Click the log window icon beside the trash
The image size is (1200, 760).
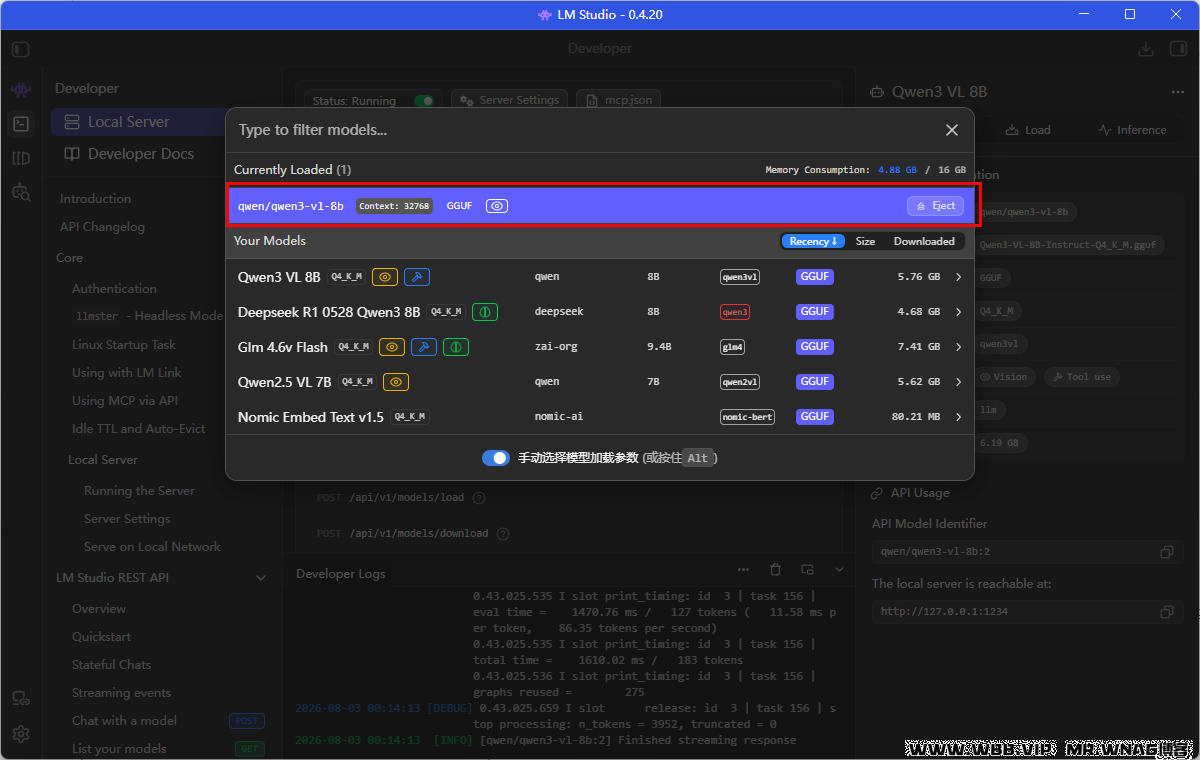click(807, 569)
